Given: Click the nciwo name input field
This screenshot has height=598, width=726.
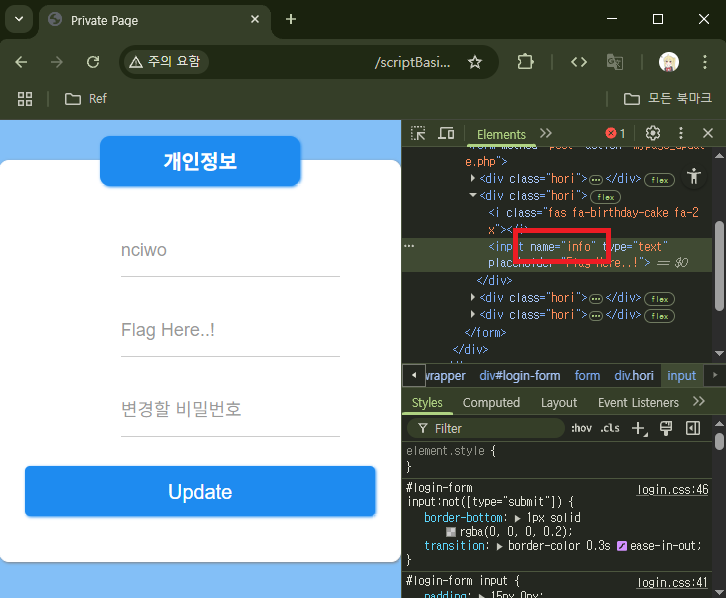Looking at the screenshot, I should (230, 250).
